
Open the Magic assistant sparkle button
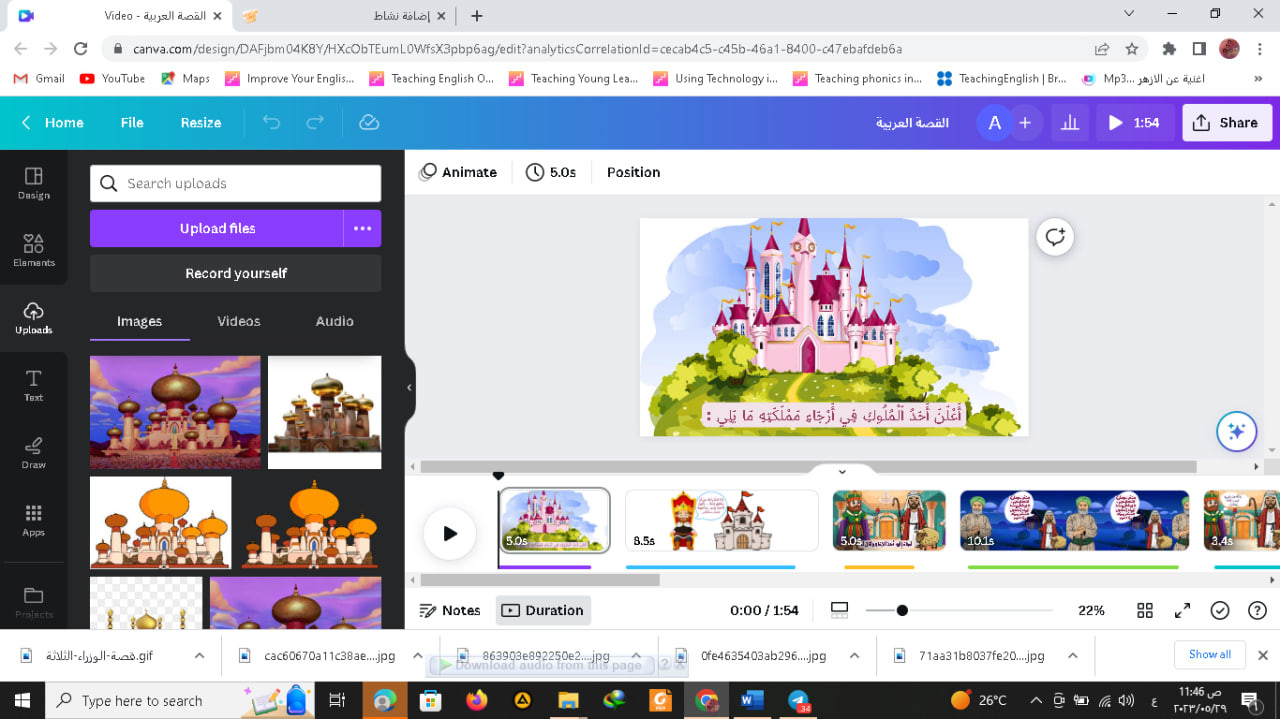click(1236, 432)
